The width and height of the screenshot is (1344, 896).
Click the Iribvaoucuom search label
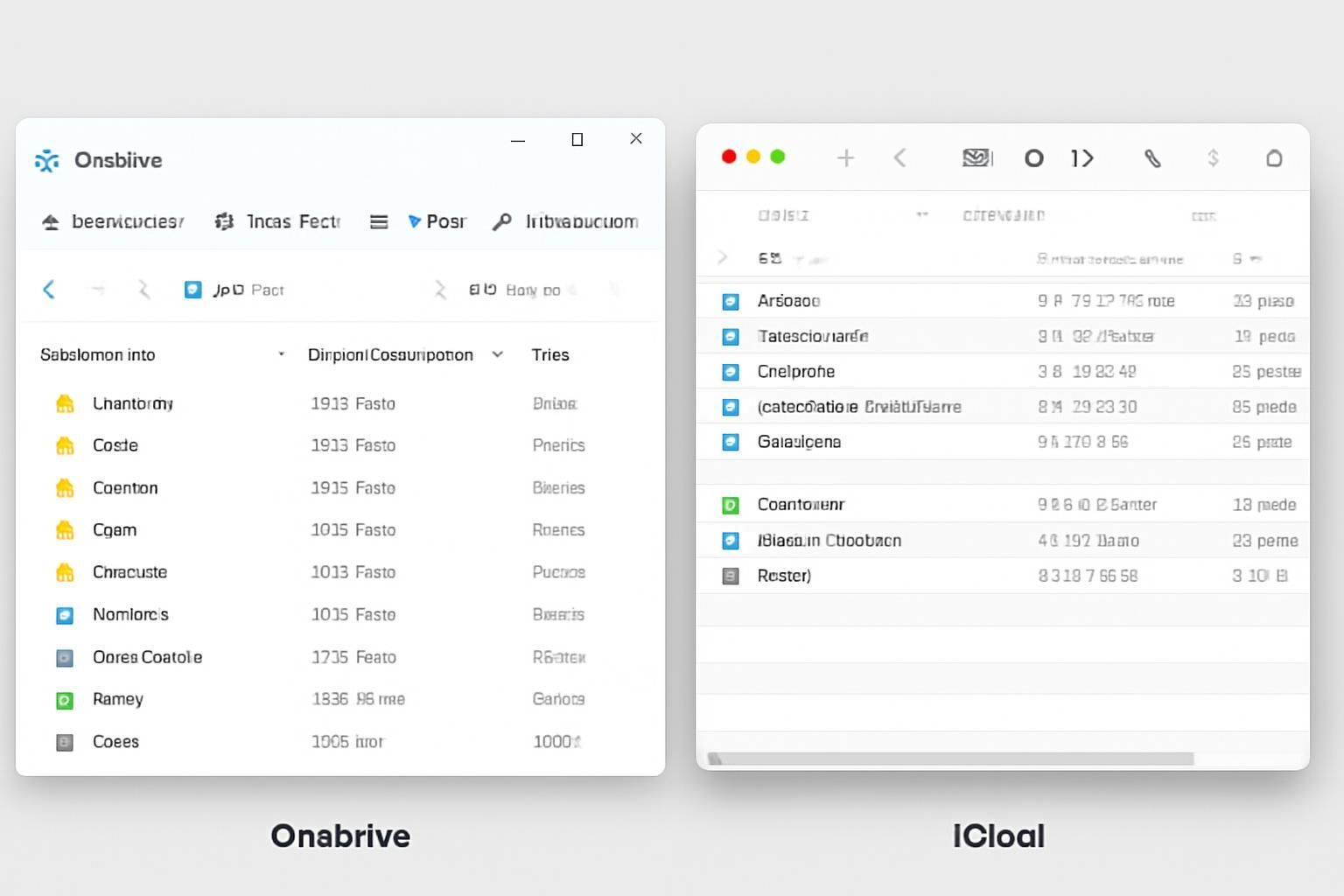click(x=582, y=221)
